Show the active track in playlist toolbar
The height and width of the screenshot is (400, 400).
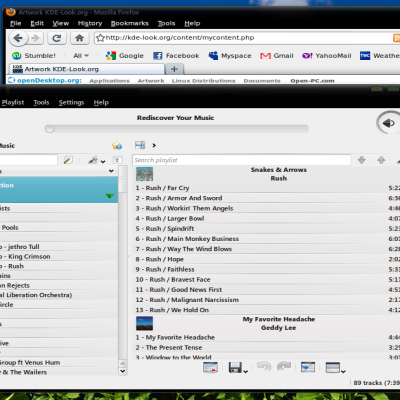[x=308, y=367]
